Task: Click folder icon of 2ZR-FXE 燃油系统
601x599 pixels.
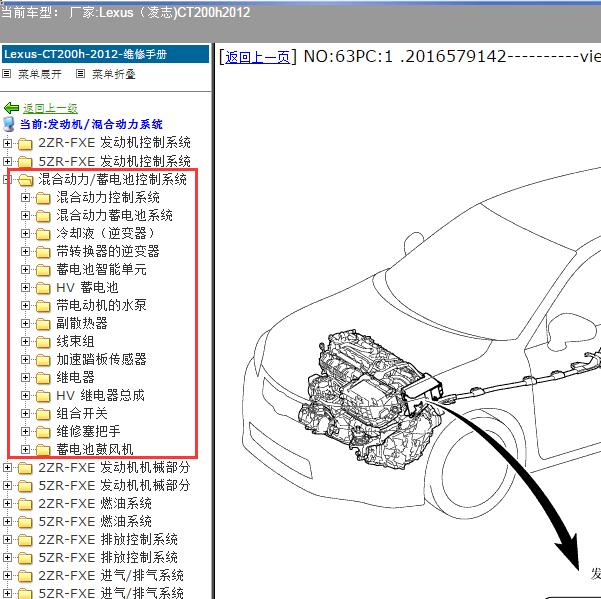Action: (x=25, y=504)
